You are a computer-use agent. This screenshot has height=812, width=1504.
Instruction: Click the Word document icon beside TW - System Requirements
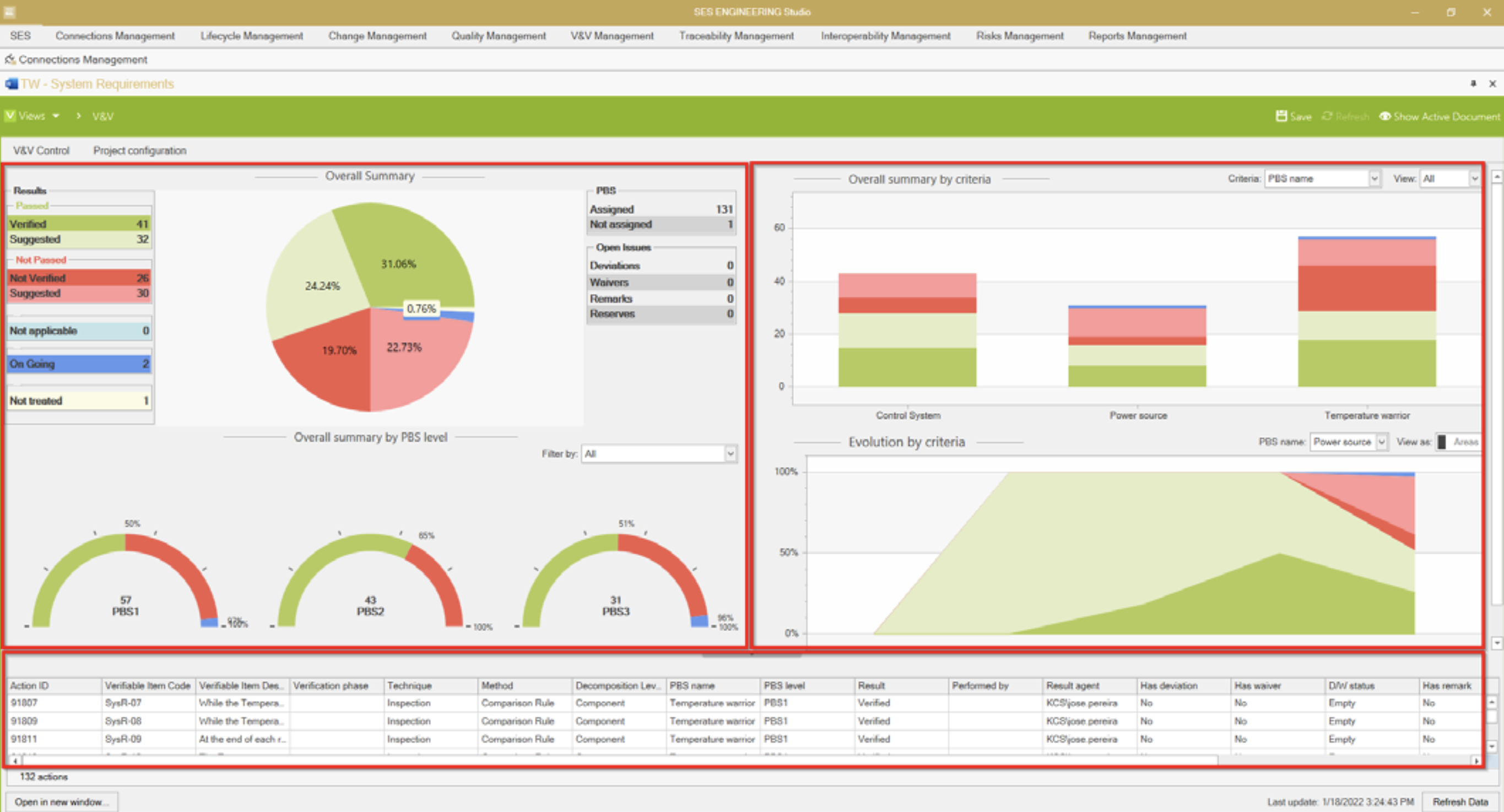(x=11, y=84)
